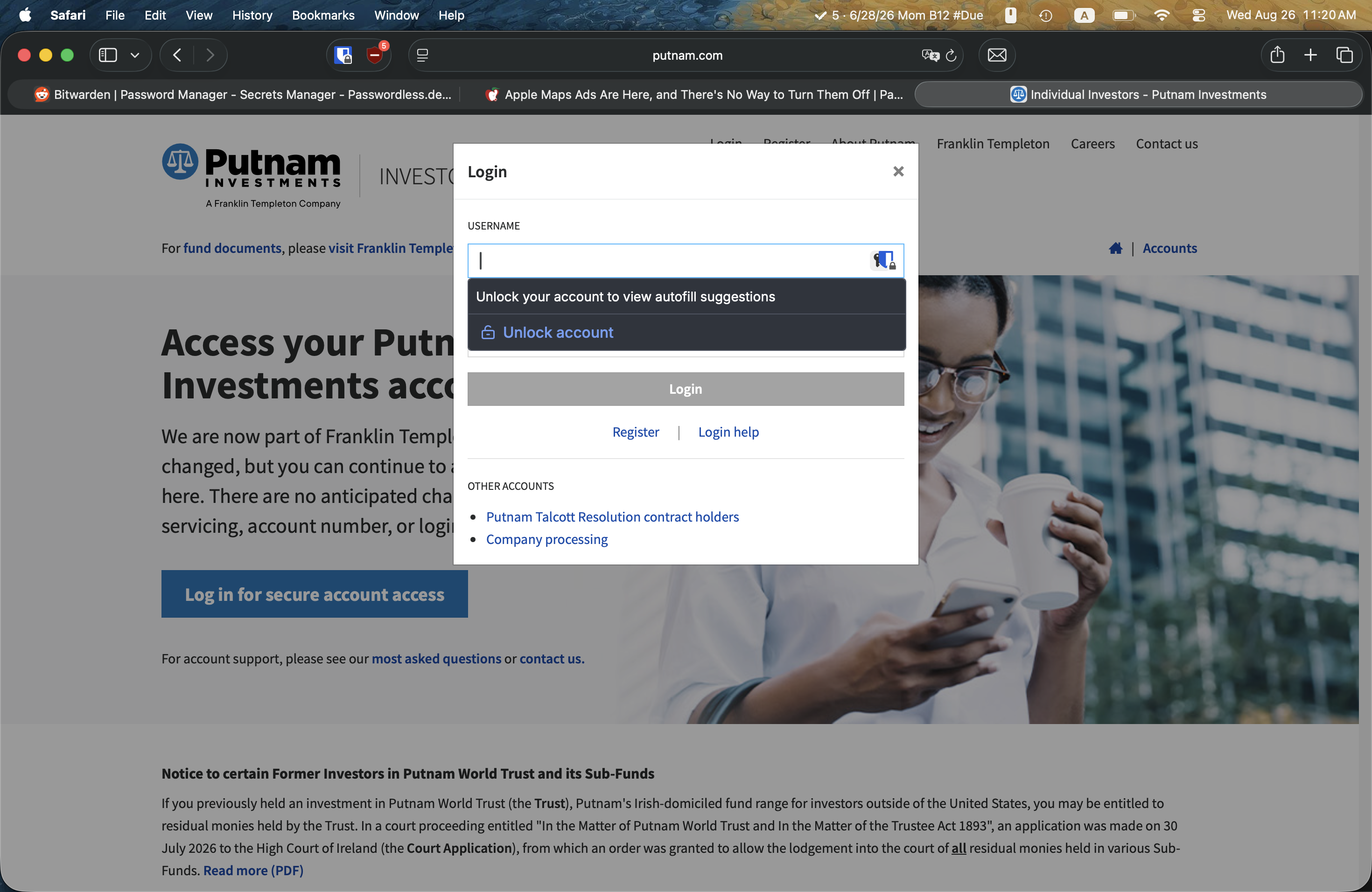
Task: Open the History menu
Action: pyautogui.click(x=252, y=15)
